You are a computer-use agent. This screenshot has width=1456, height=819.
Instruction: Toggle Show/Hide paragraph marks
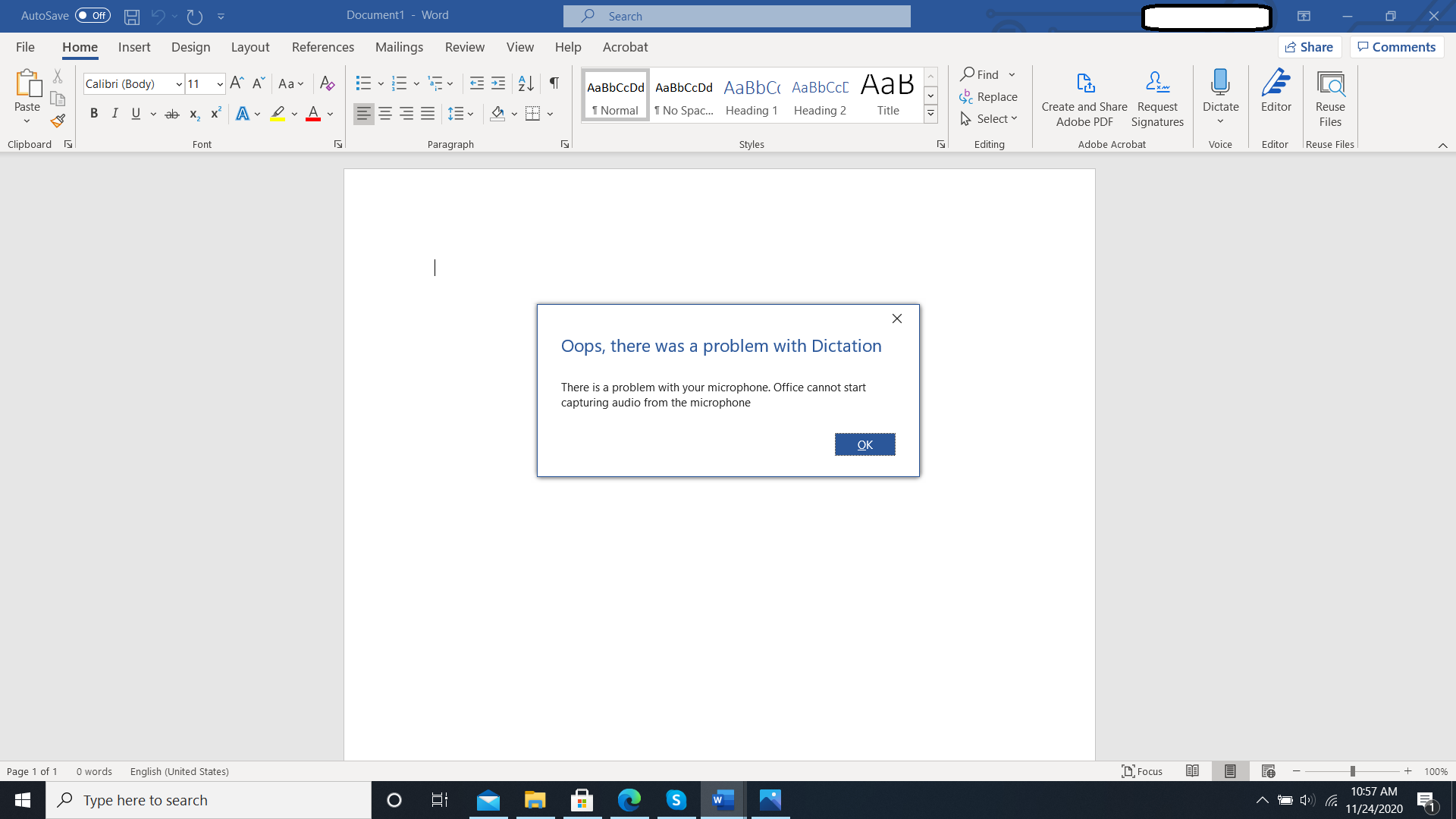click(554, 83)
